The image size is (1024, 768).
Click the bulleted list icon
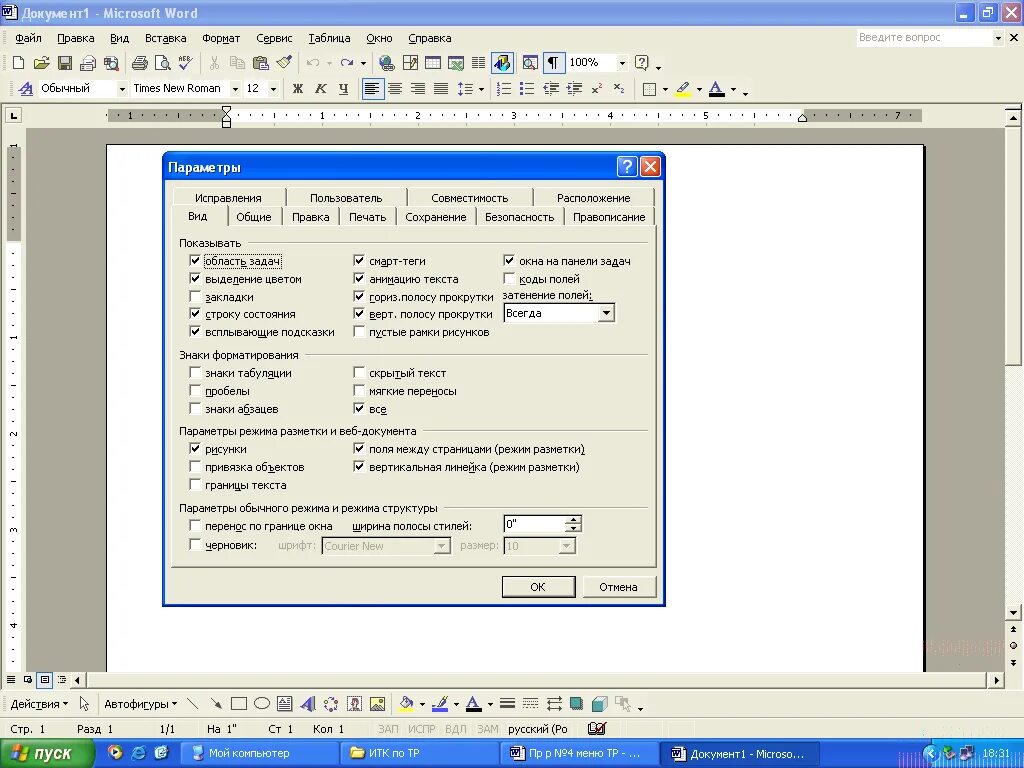[x=526, y=89]
